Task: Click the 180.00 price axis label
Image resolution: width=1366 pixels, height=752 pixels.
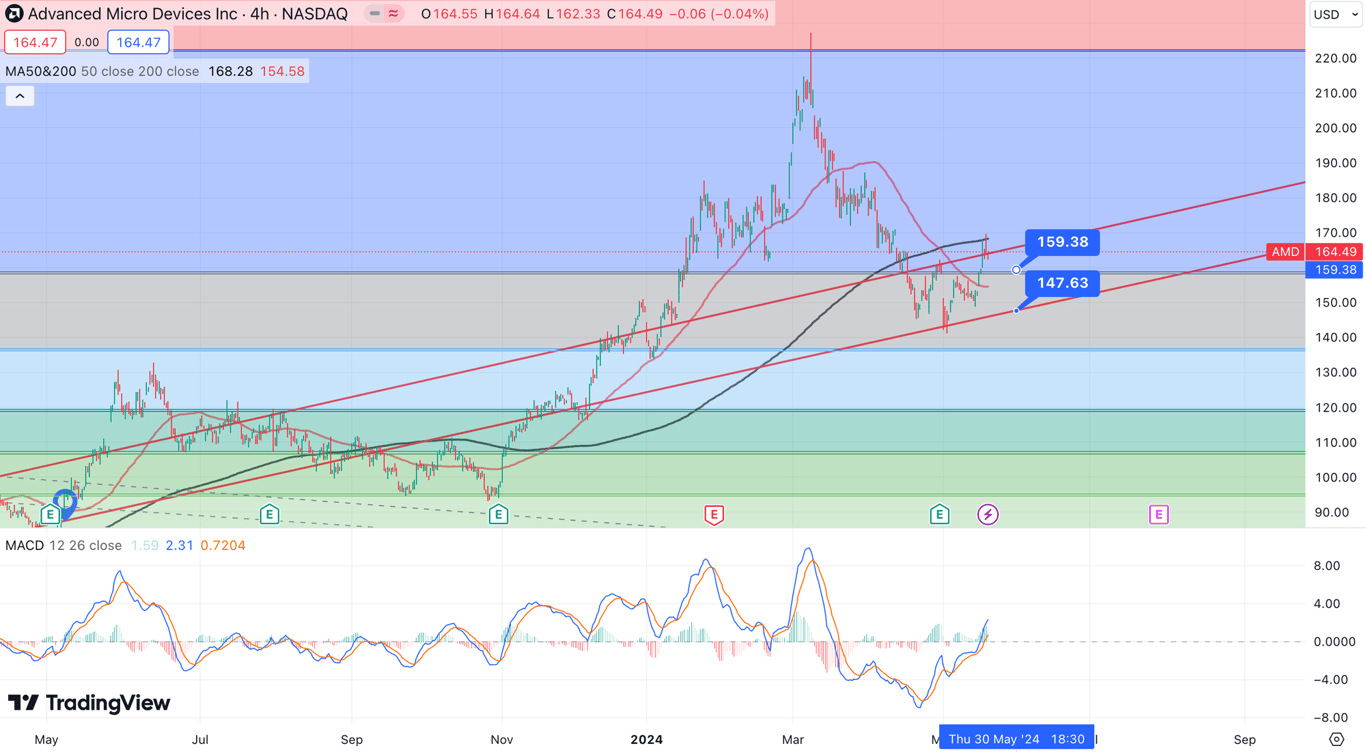Action: click(x=1336, y=198)
